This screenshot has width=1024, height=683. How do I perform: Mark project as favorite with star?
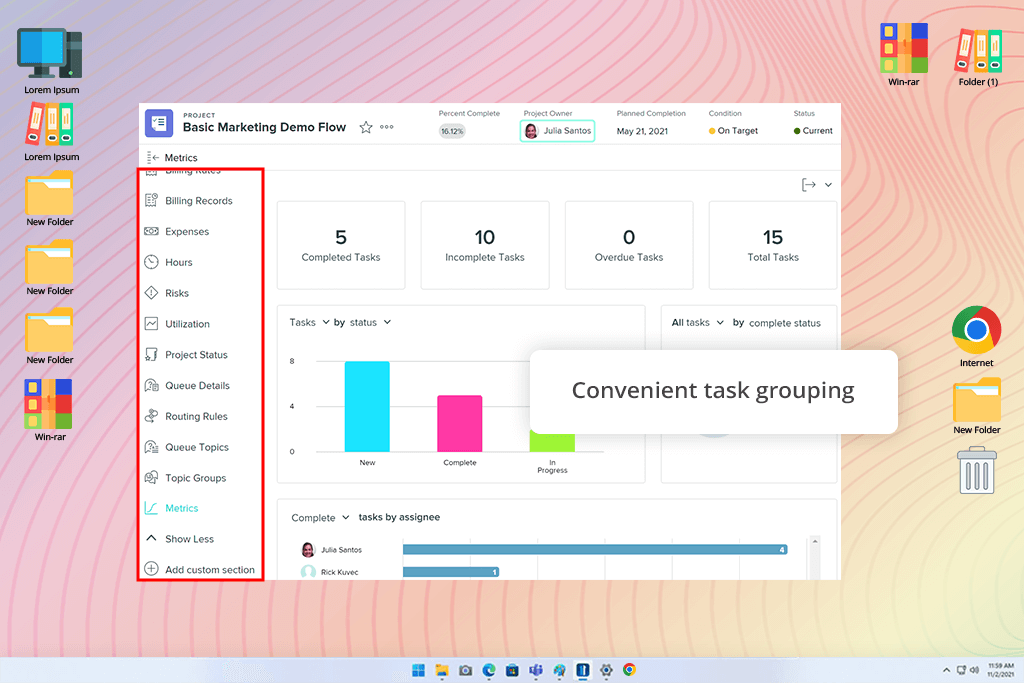(x=366, y=127)
